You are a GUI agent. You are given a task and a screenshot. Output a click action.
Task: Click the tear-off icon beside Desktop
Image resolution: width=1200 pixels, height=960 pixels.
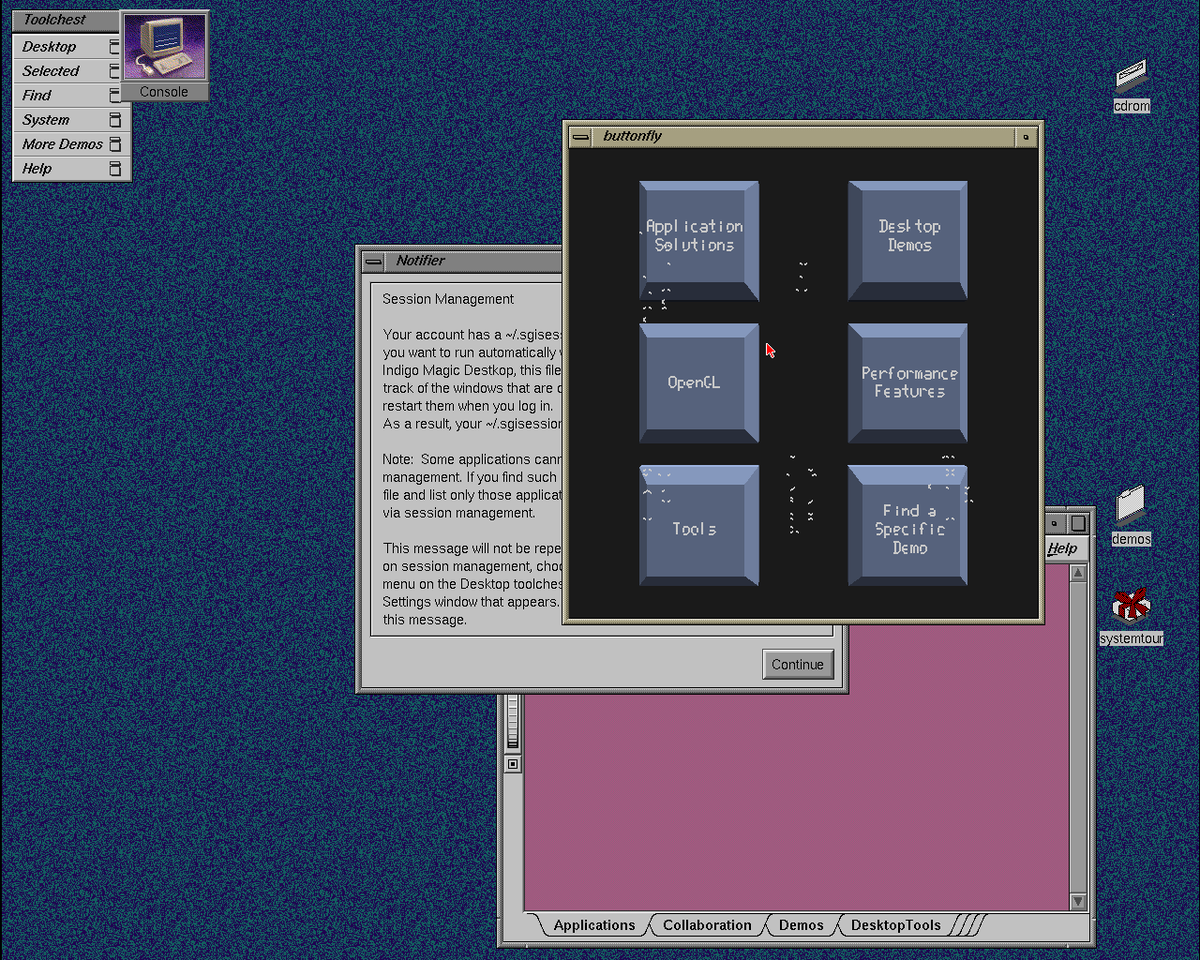[114, 47]
